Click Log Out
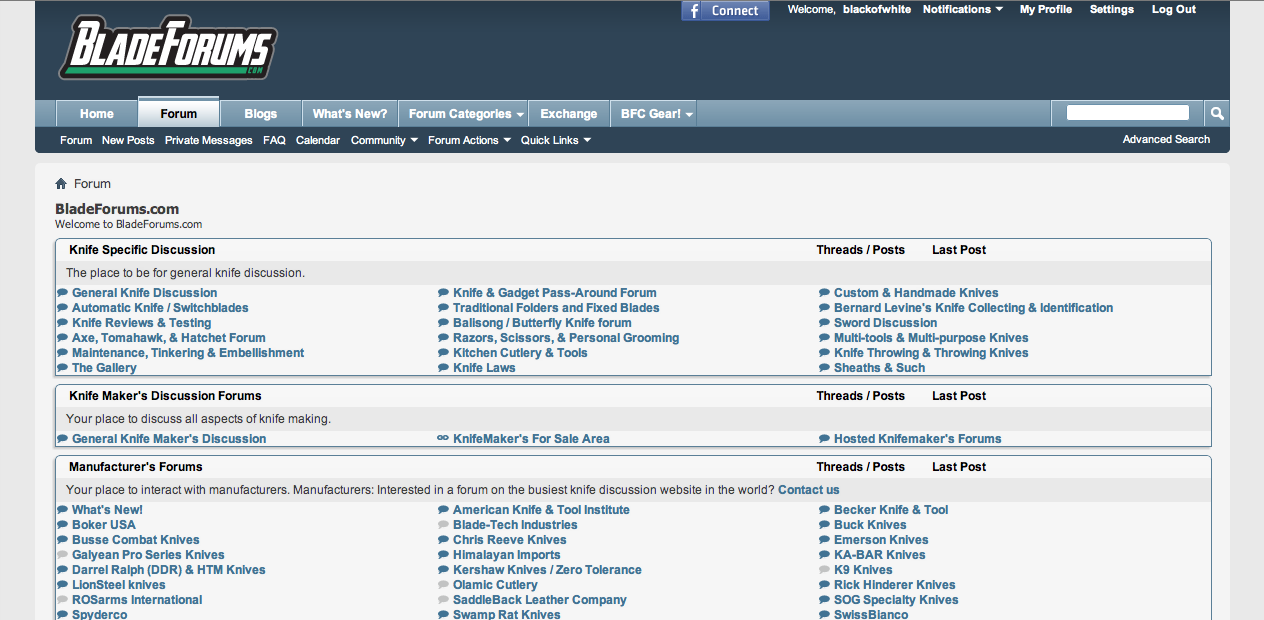 point(1174,10)
